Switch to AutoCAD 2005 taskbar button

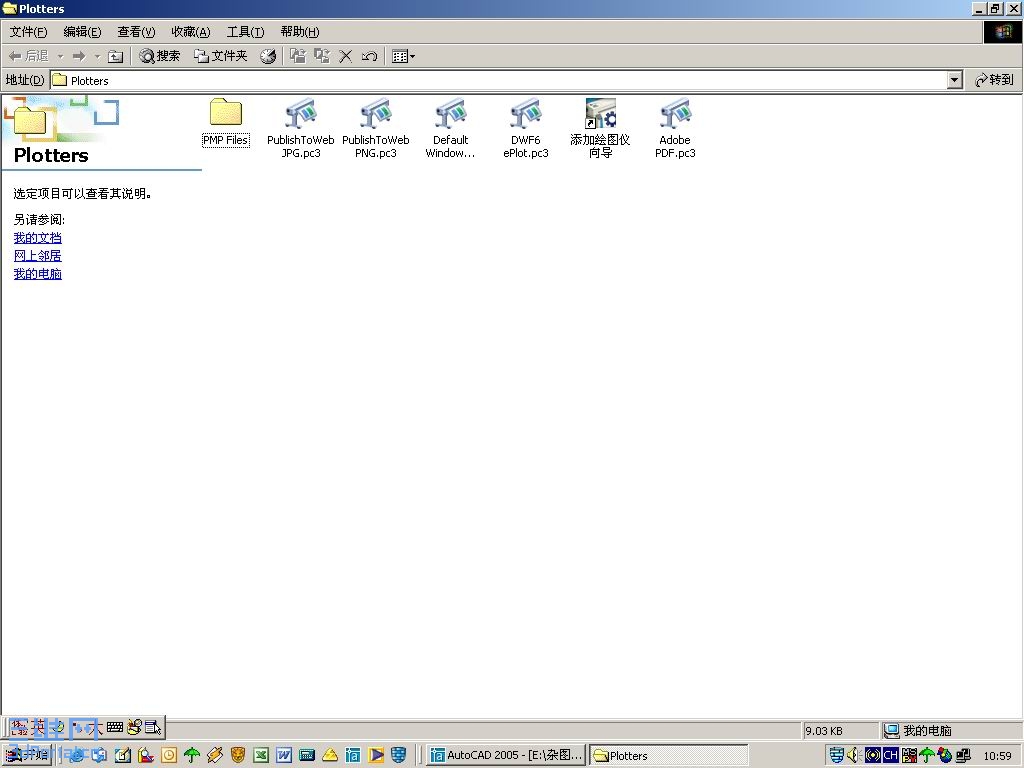point(506,756)
